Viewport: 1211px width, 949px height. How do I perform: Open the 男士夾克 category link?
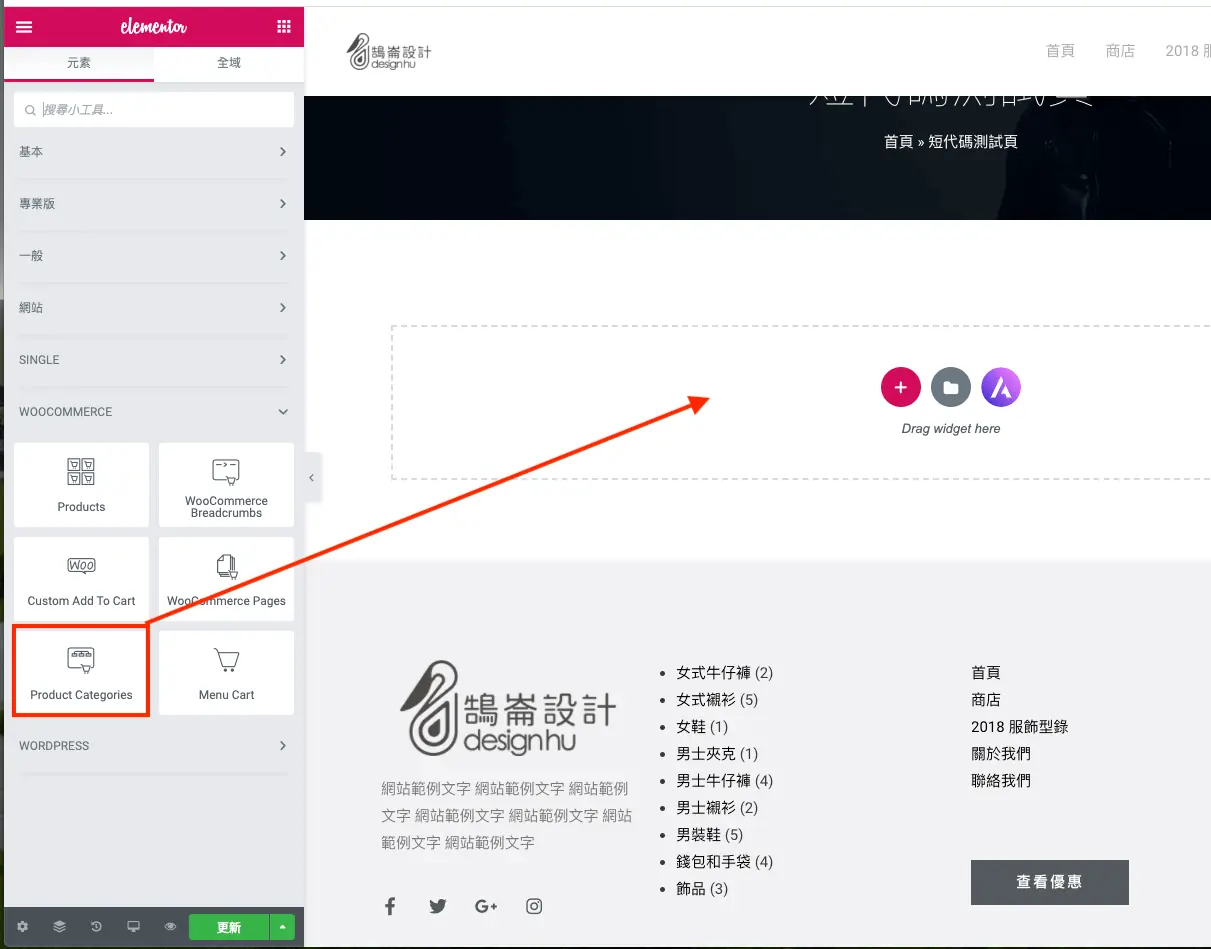[x=706, y=754]
